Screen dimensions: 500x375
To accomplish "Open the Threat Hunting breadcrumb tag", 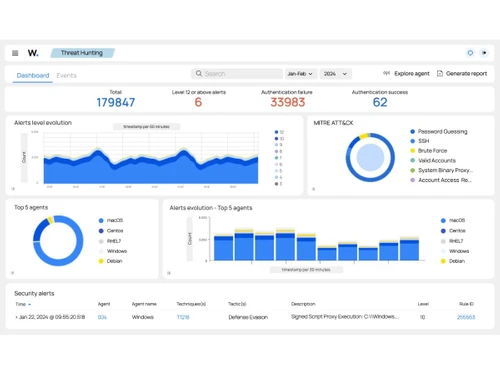I will 82,53.
